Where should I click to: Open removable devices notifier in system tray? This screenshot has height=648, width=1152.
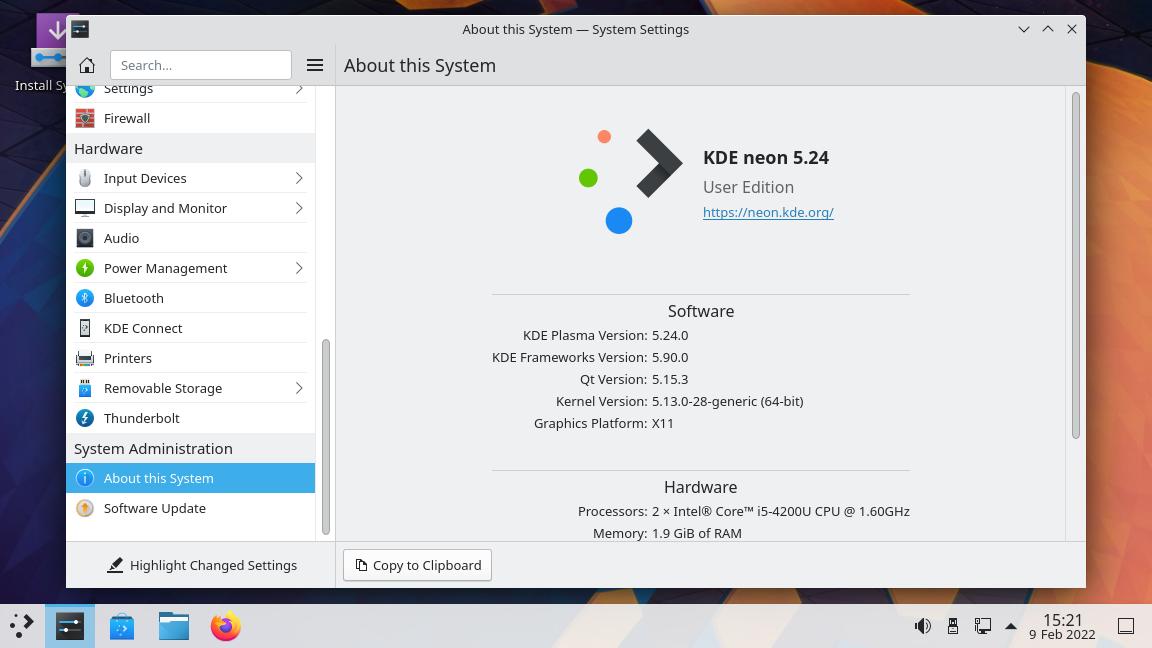tap(953, 626)
